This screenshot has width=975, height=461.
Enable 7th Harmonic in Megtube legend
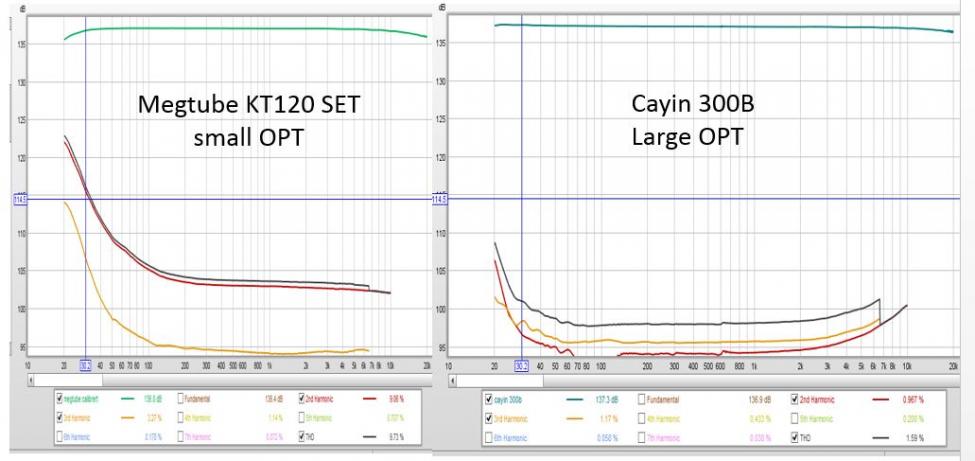tap(181, 437)
